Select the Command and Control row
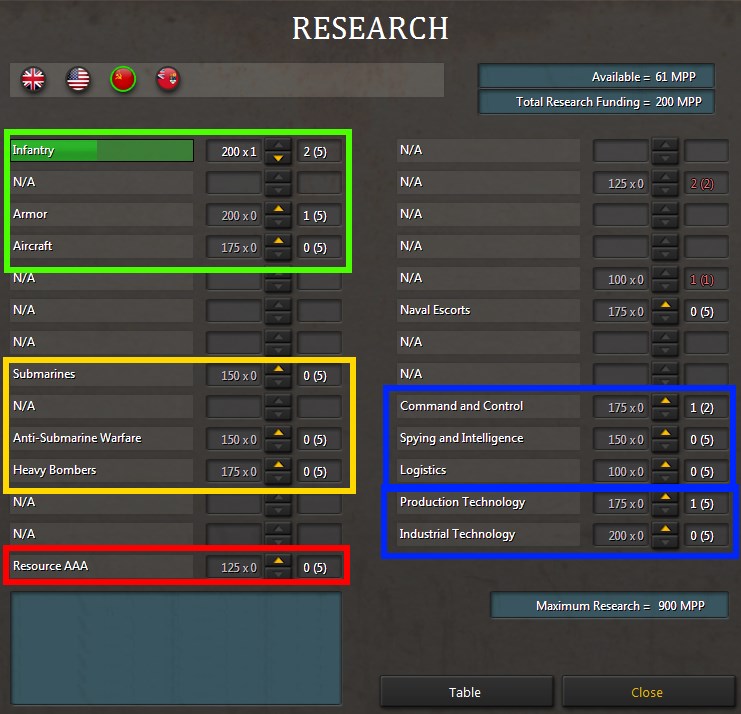The width and height of the screenshot is (741, 714). 489,406
